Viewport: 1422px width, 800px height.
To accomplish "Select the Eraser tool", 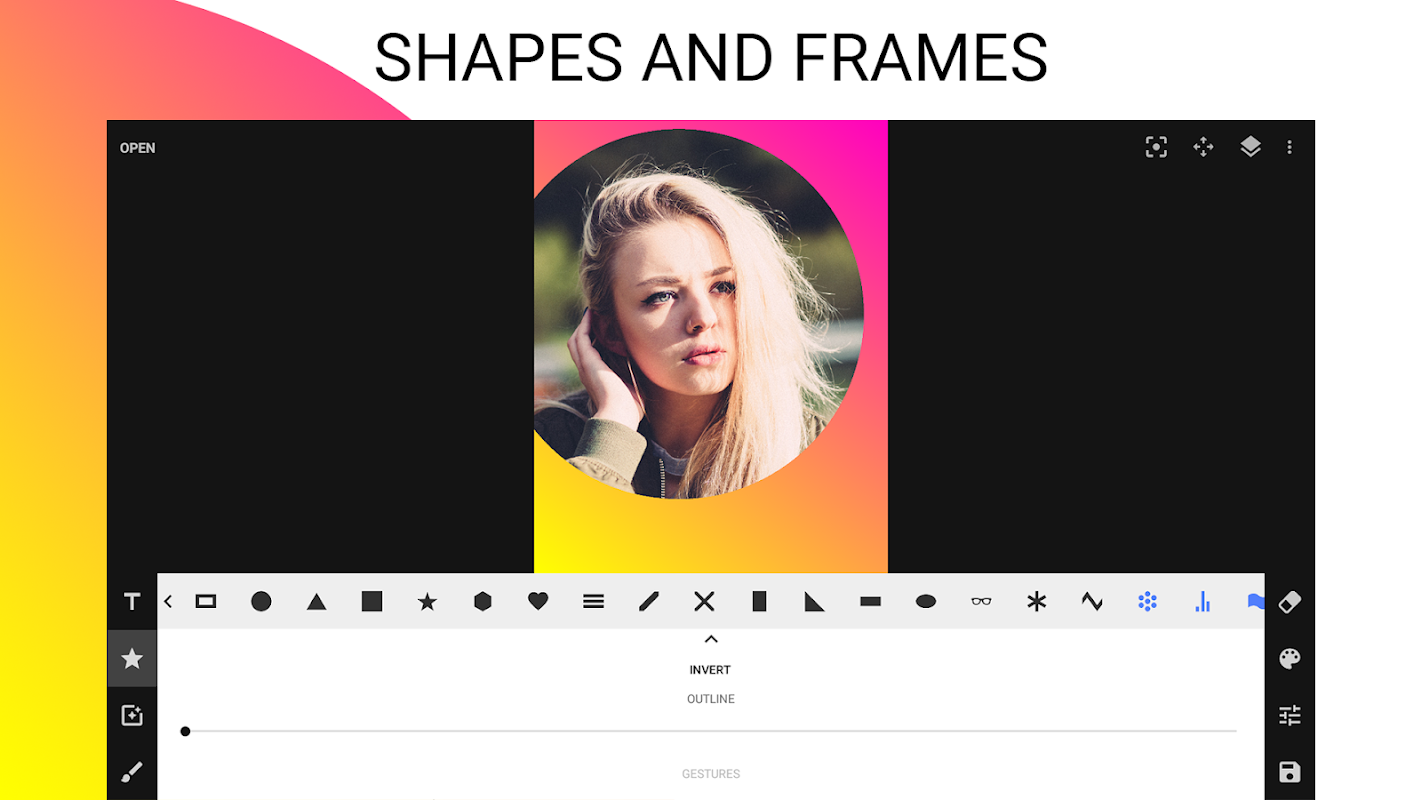I will click(1290, 601).
